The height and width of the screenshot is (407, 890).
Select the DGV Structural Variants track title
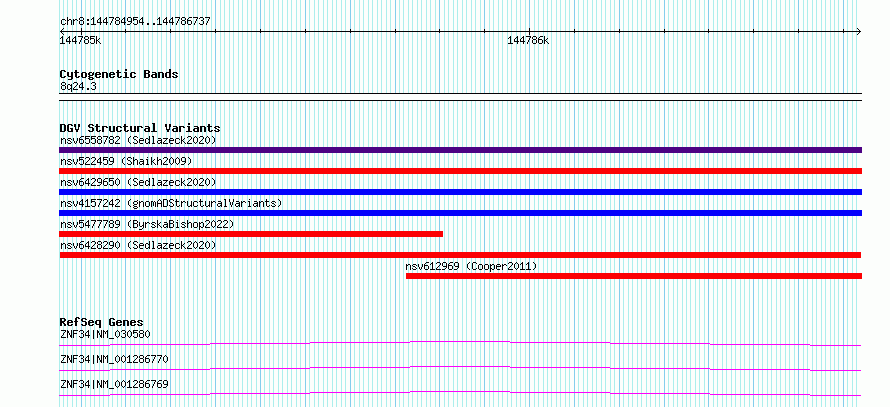140,128
